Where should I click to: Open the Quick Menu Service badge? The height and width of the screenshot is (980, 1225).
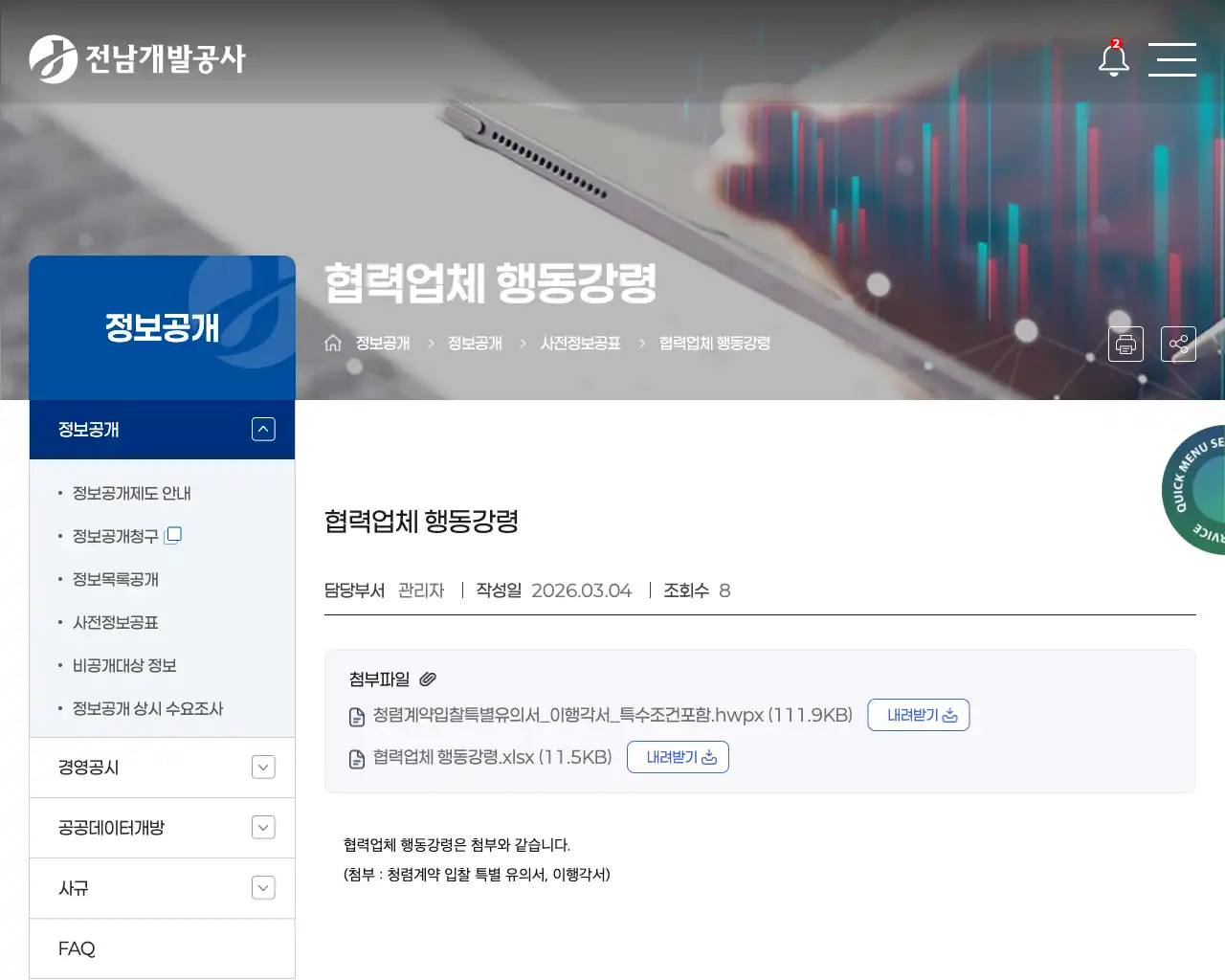tap(1194, 489)
